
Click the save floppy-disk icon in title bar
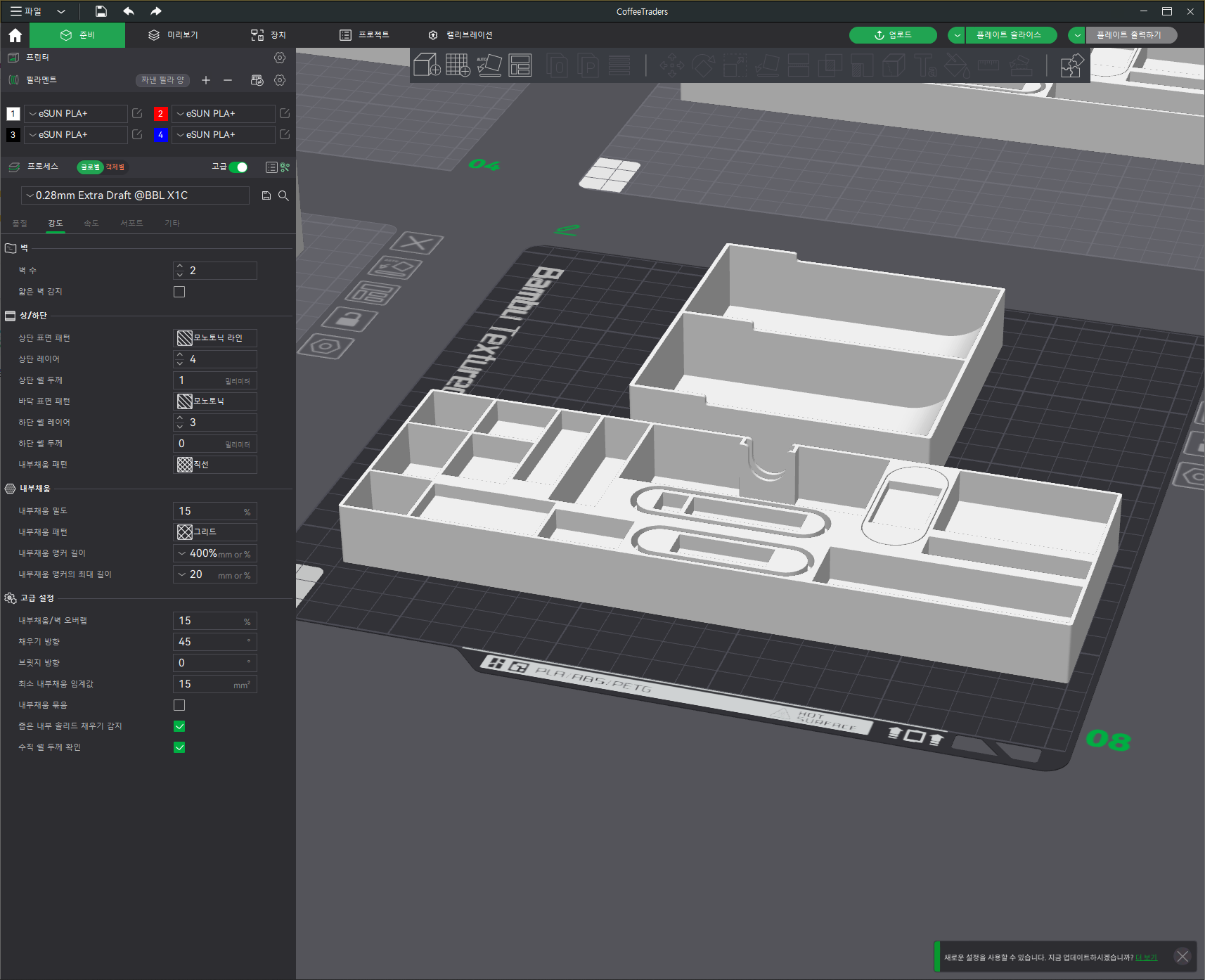click(101, 11)
